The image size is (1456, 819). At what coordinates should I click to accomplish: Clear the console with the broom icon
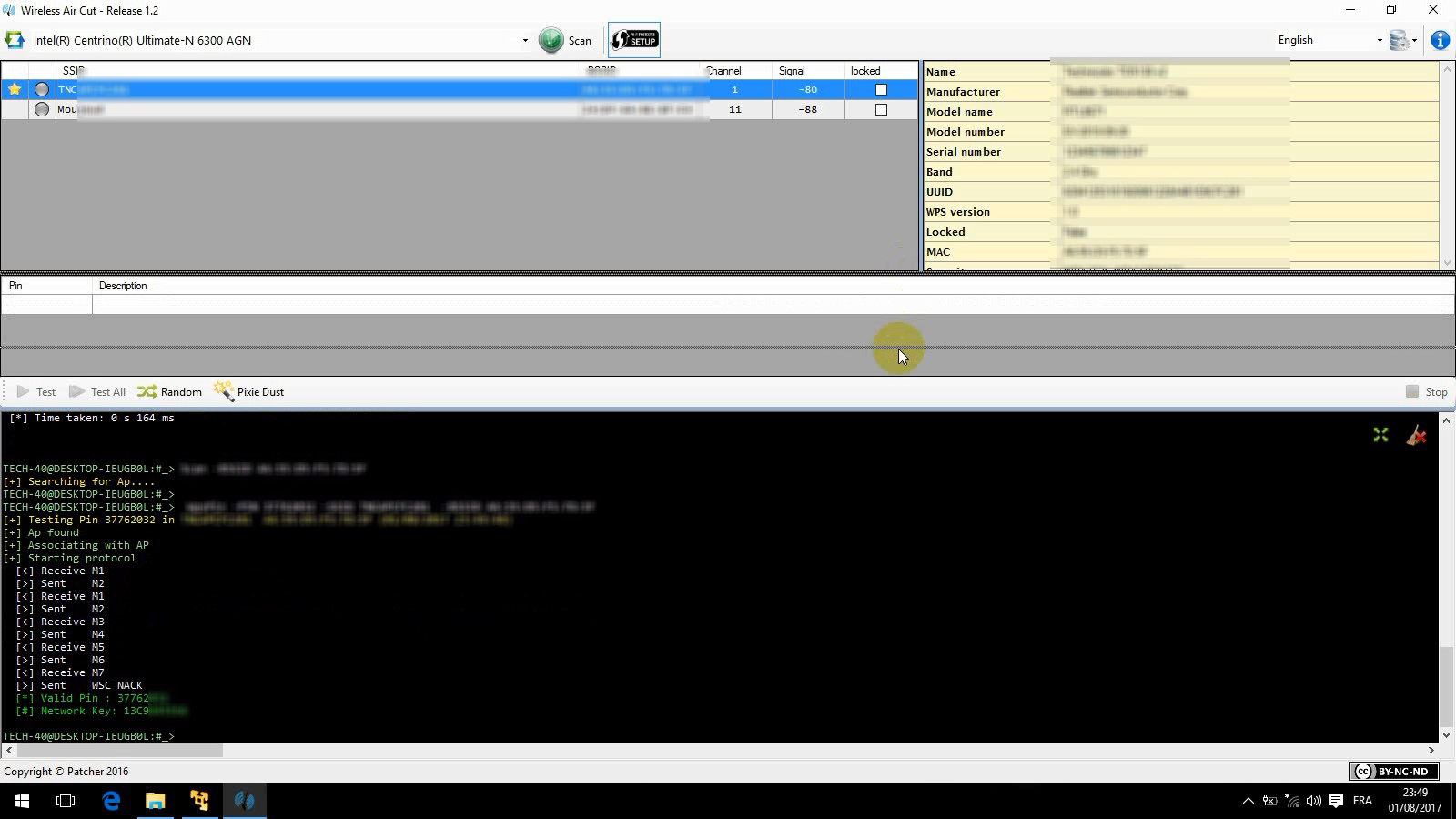(1416, 435)
